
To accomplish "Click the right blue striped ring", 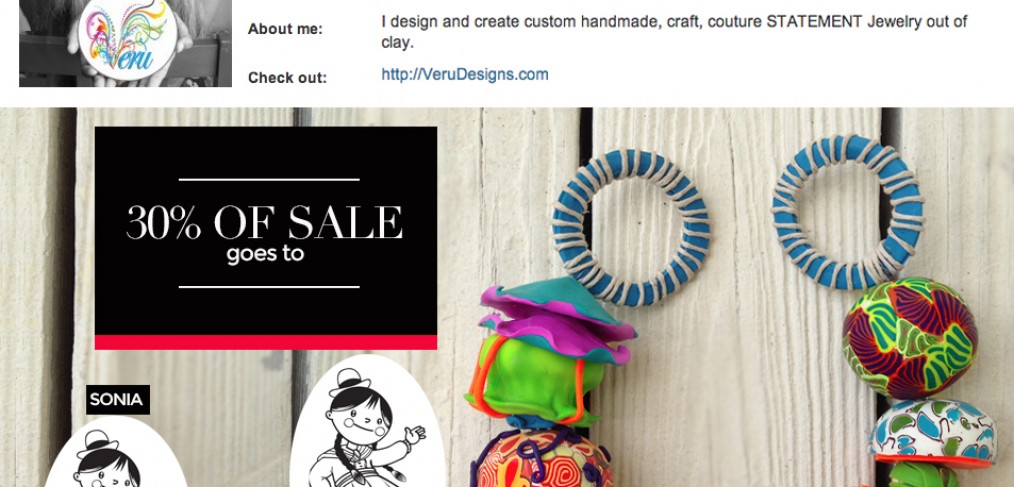I will (847, 211).
